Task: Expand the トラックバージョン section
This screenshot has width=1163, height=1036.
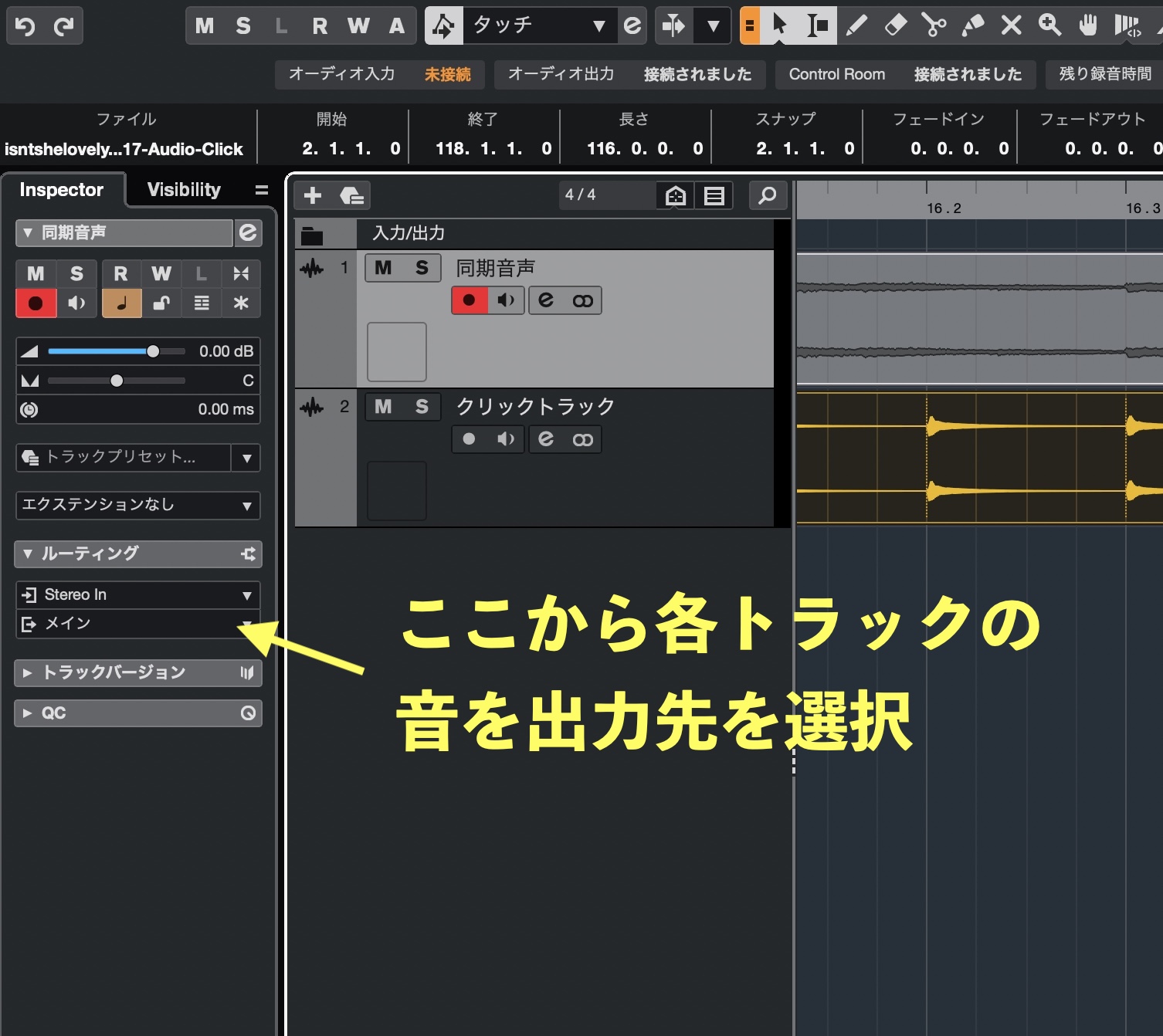Action: tap(28, 672)
